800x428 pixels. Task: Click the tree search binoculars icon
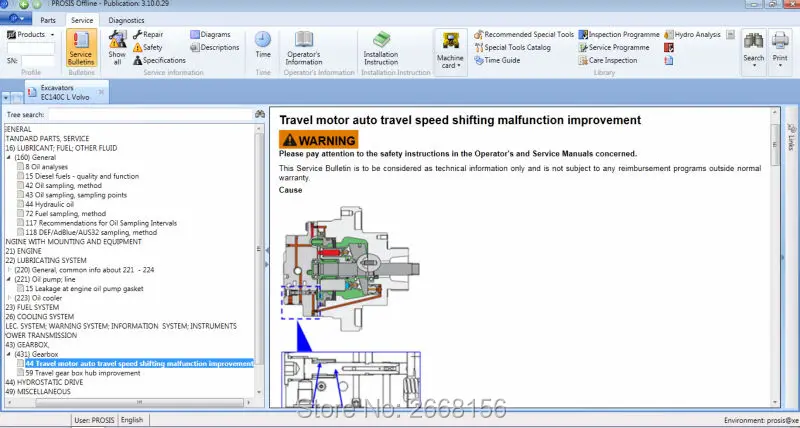tap(260, 114)
